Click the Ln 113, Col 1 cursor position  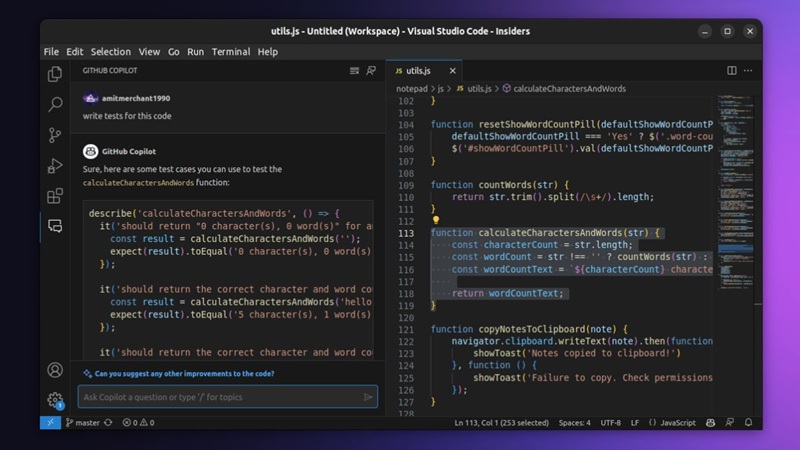point(502,422)
